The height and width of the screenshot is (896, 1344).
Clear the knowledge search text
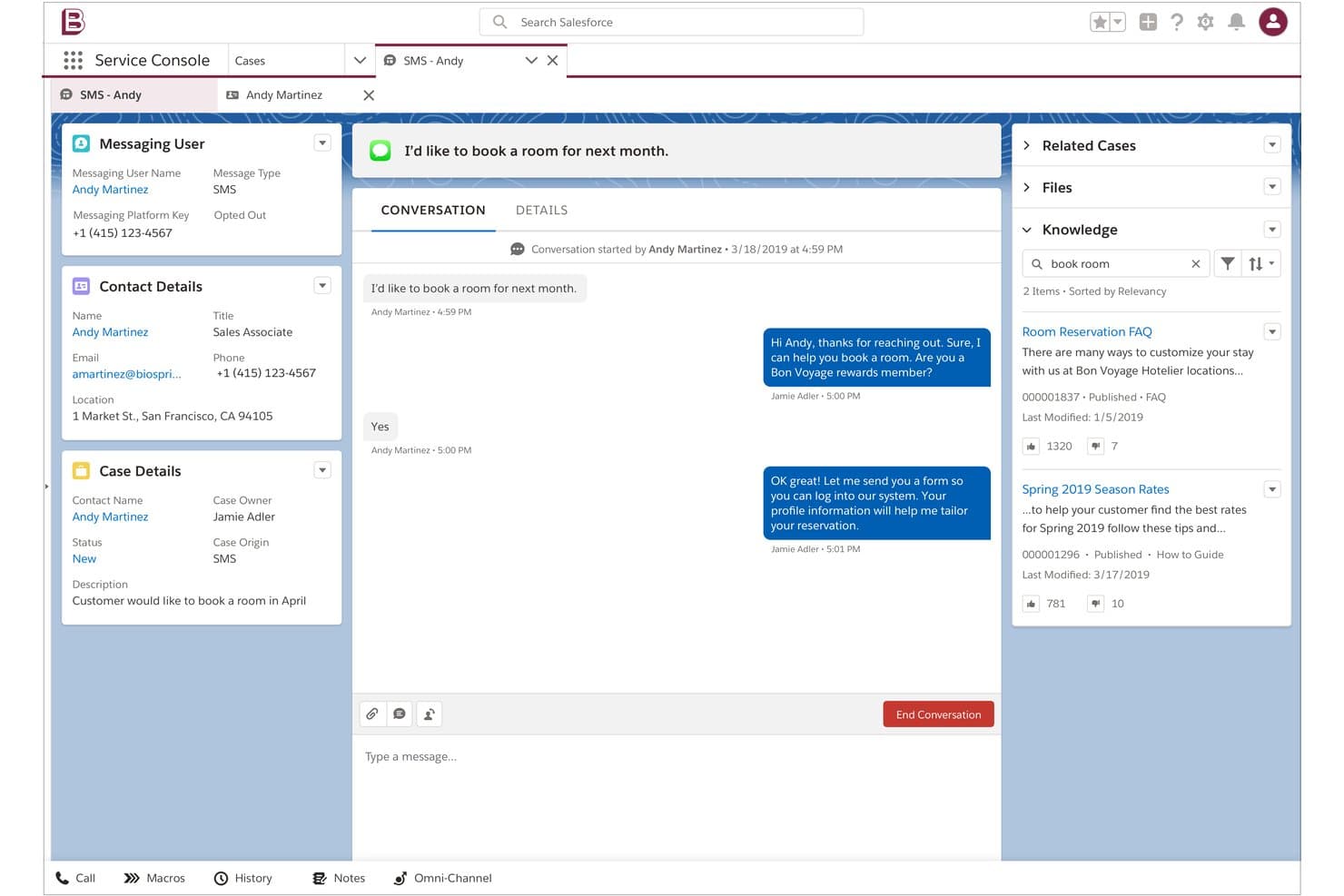[x=1196, y=263]
